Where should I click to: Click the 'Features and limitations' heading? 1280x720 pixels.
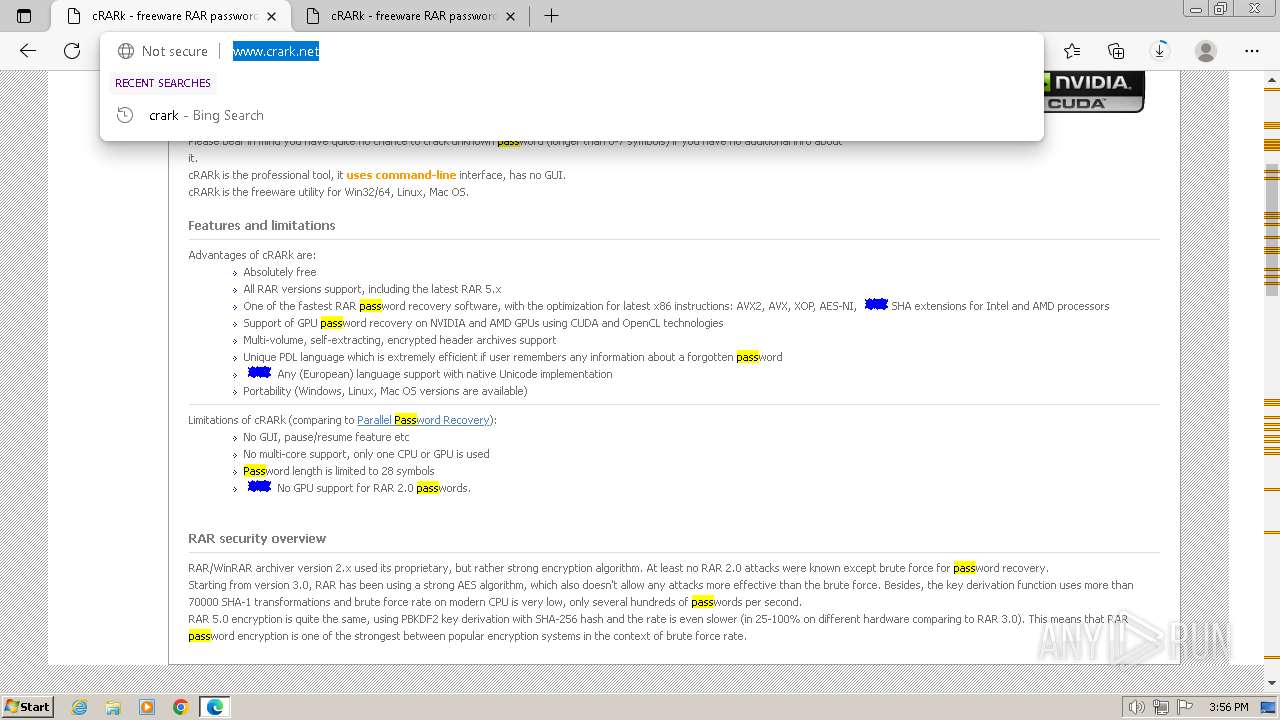pos(262,226)
